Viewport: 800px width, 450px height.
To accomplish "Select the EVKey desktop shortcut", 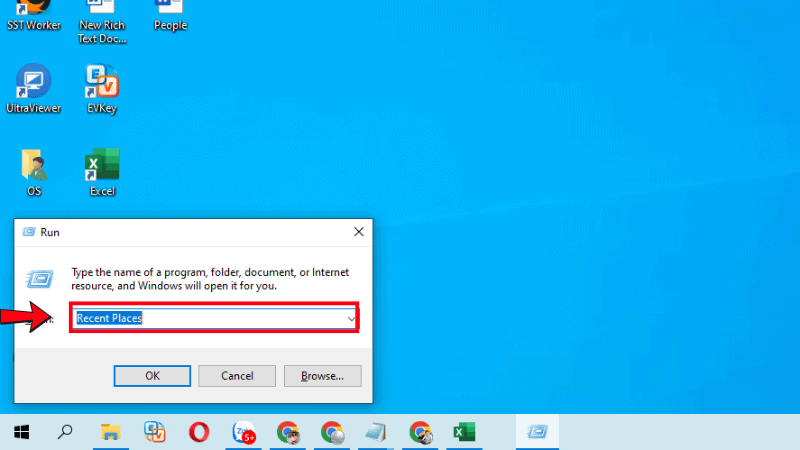I will point(102,88).
